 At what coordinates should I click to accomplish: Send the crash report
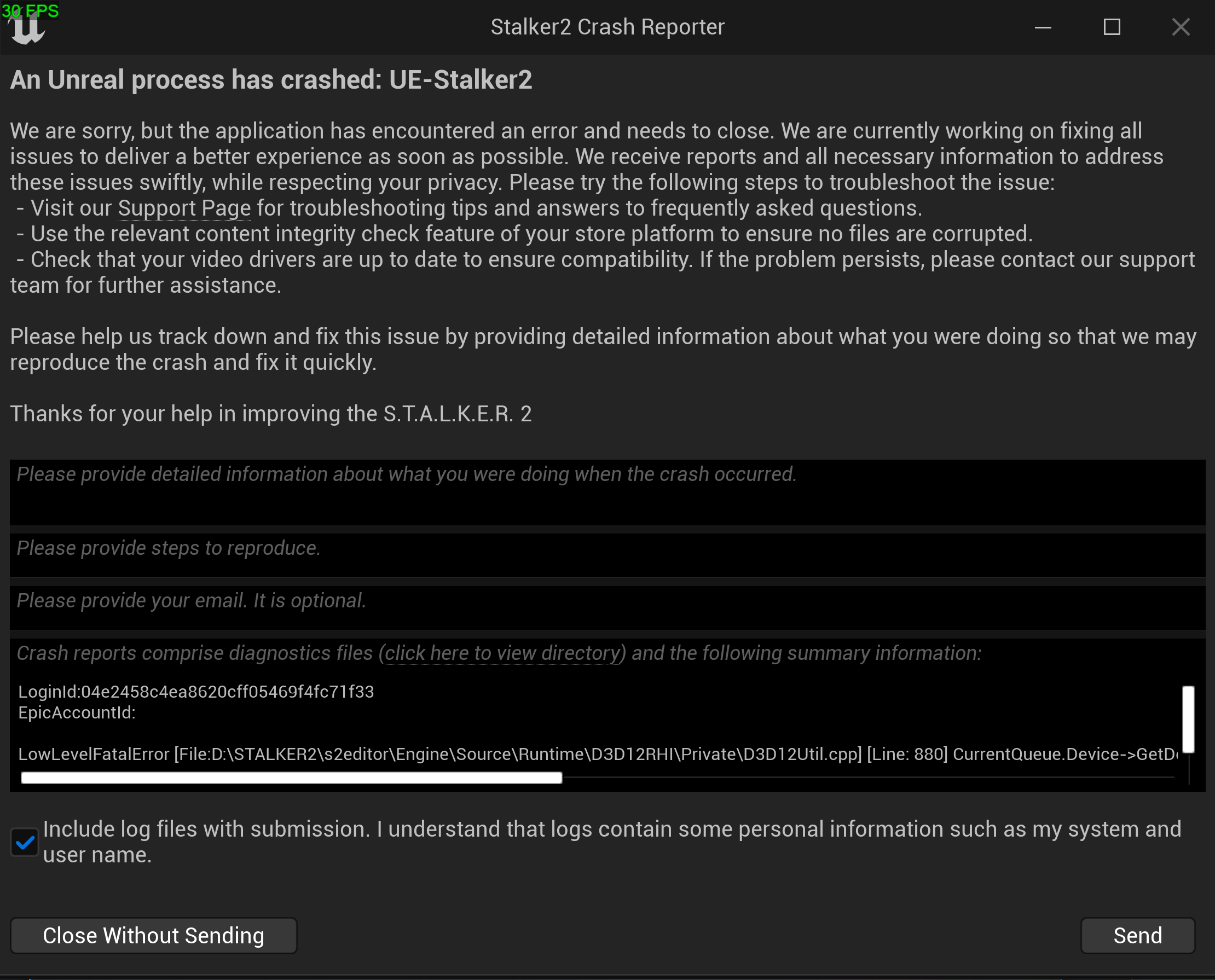pos(1137,935)
